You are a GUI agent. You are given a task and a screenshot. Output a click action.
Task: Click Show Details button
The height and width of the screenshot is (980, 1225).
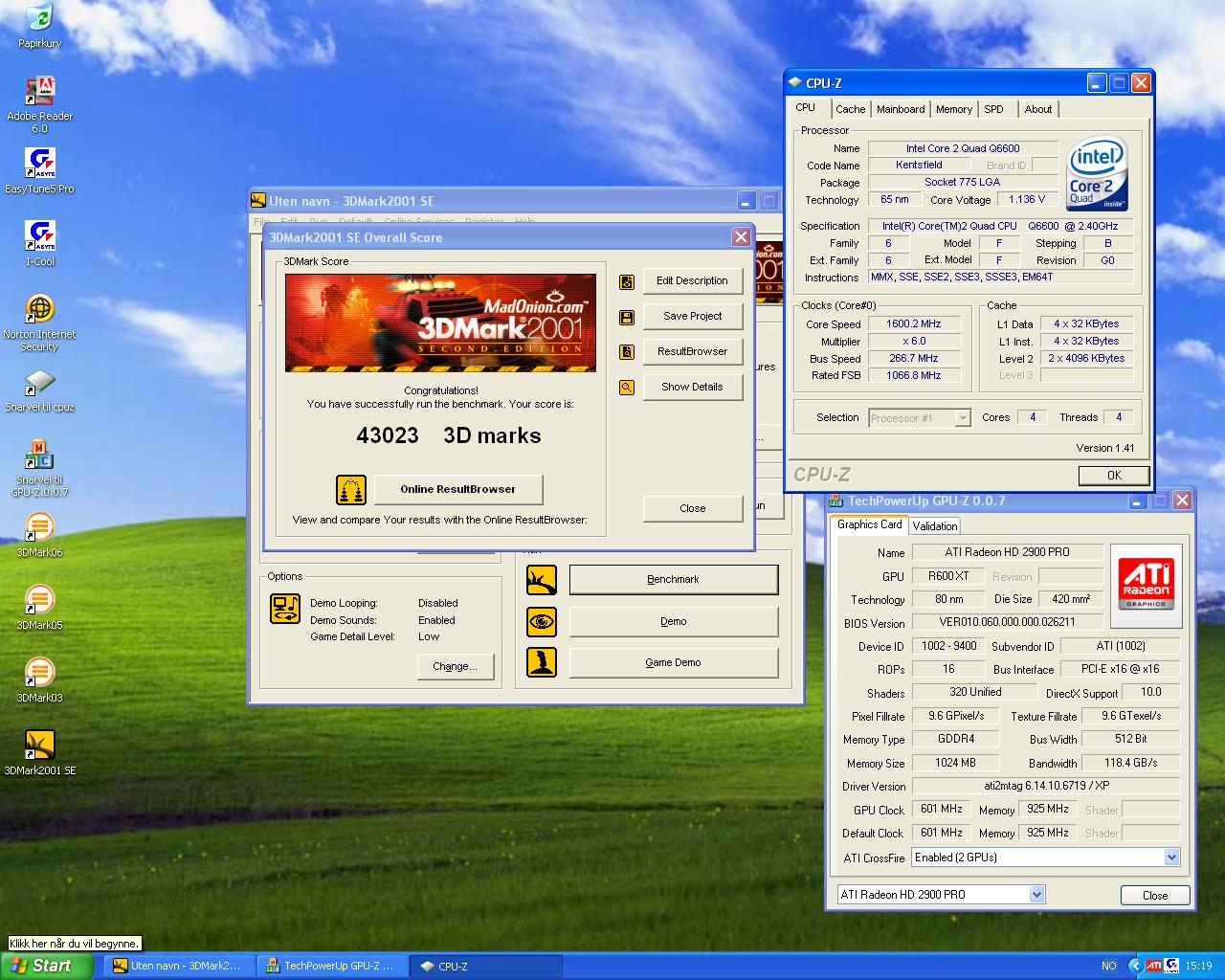click(x=693, y=388)
